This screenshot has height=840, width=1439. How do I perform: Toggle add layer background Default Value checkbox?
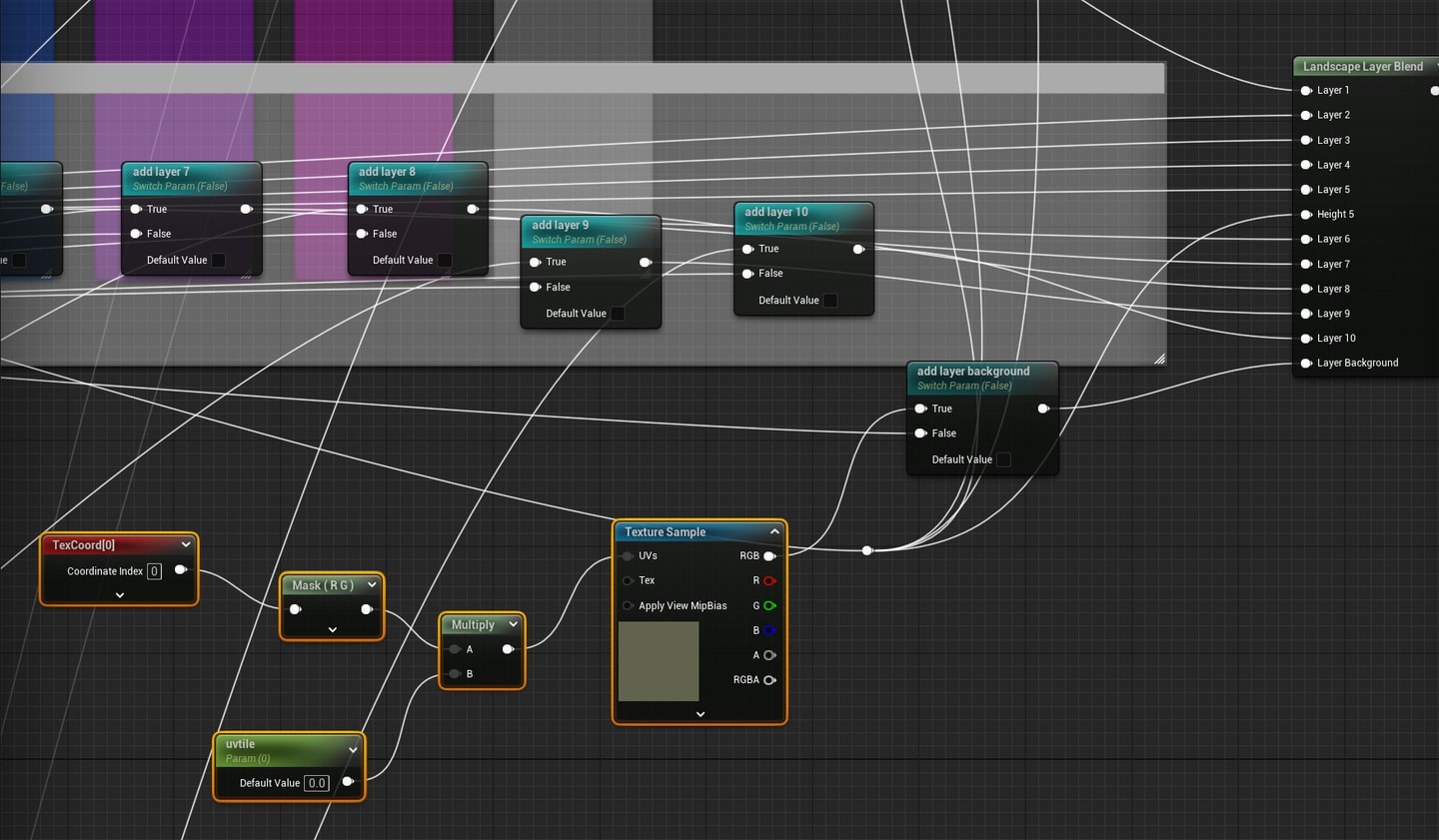pos(1004,459)
